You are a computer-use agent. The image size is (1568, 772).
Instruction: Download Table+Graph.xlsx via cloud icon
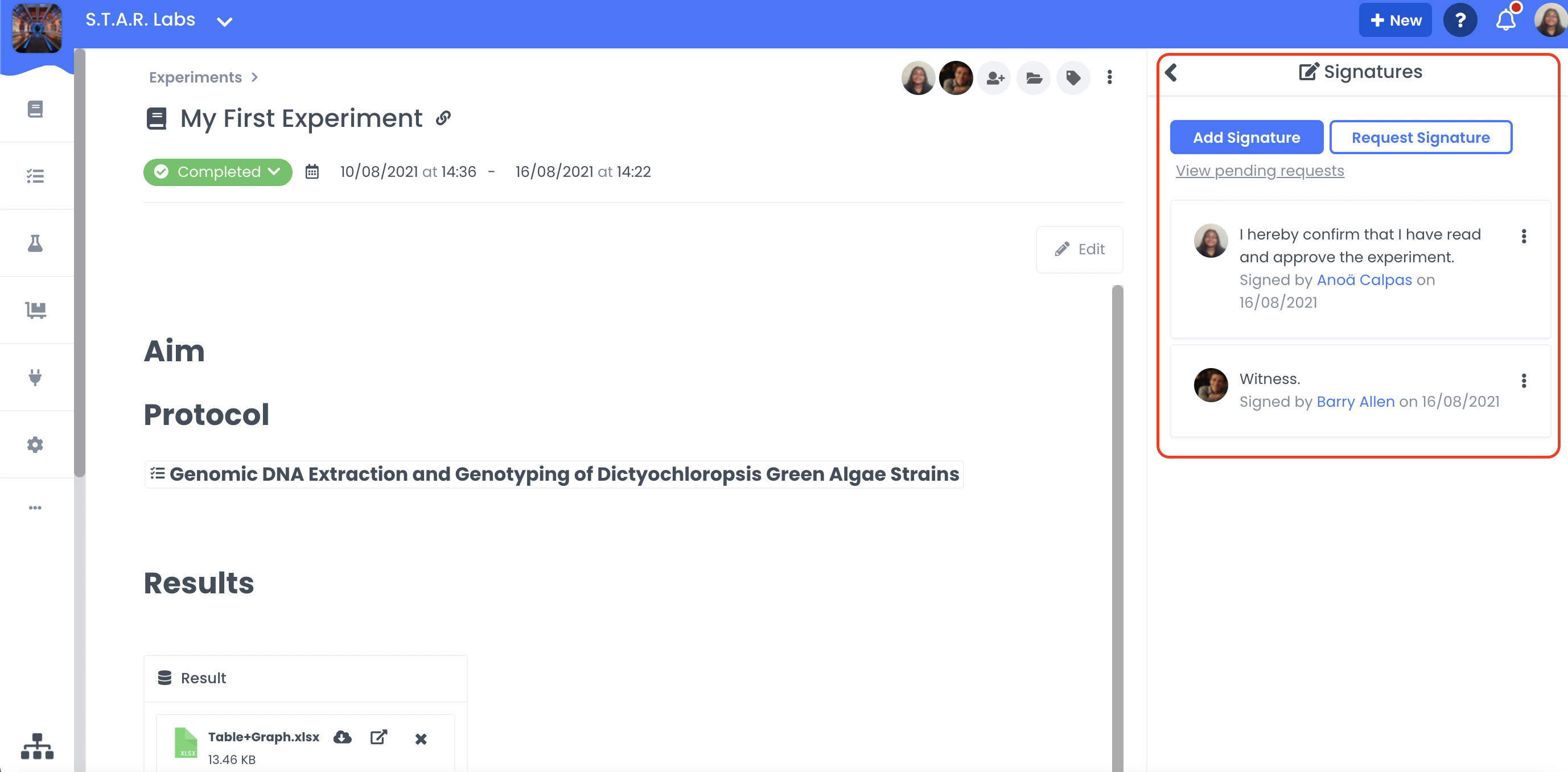[x=343, y=737]
